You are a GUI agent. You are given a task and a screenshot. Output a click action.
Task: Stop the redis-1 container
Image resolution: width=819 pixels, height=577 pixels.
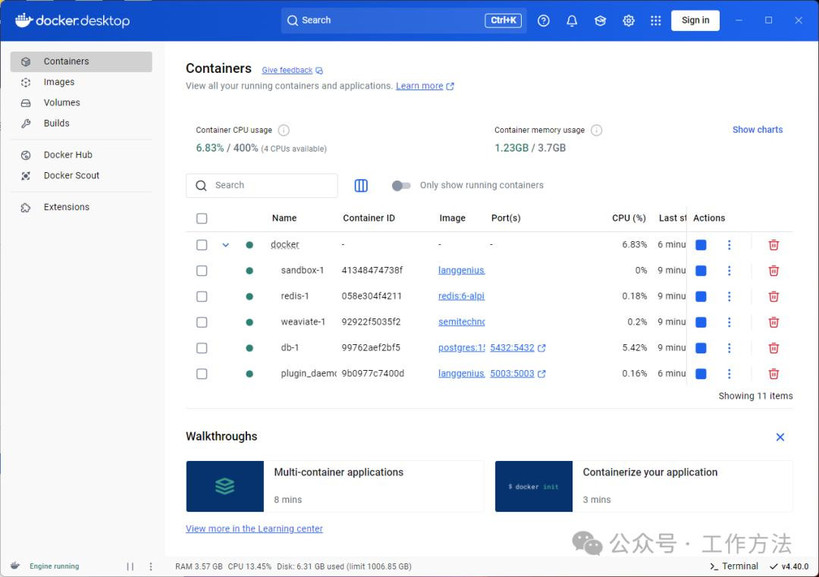pos(701,297)
